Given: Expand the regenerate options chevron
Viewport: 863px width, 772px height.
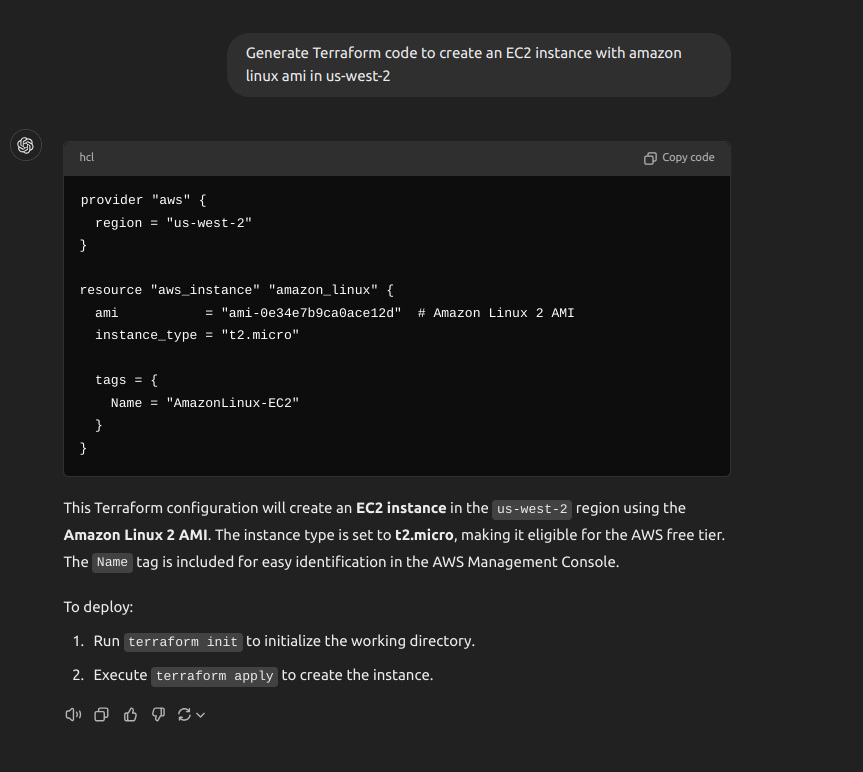Looking at the screenshot, I should click(200, 715).
